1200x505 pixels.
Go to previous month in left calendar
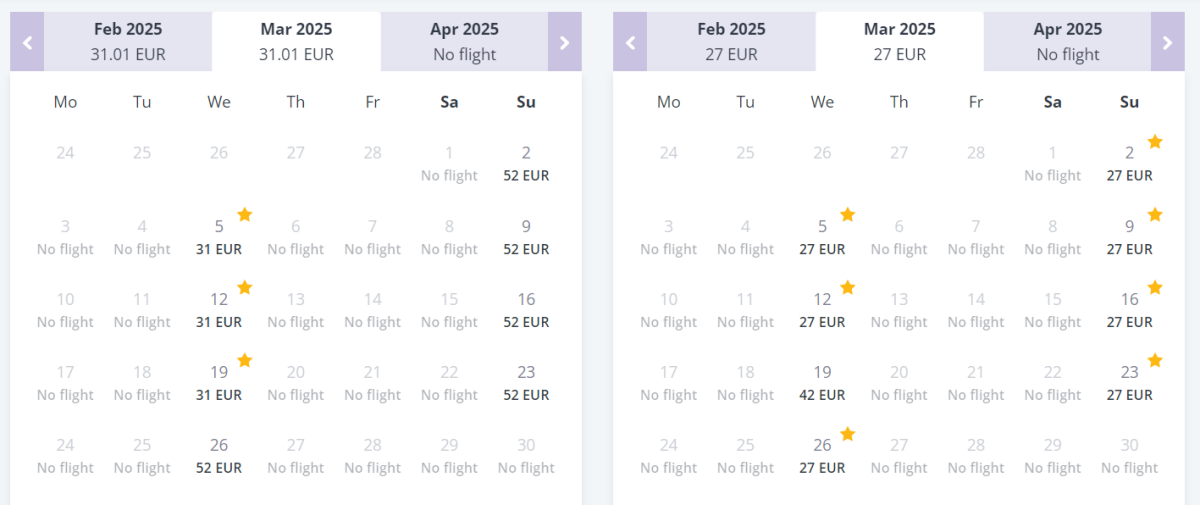pyautogui.click(x=27, y=42)
